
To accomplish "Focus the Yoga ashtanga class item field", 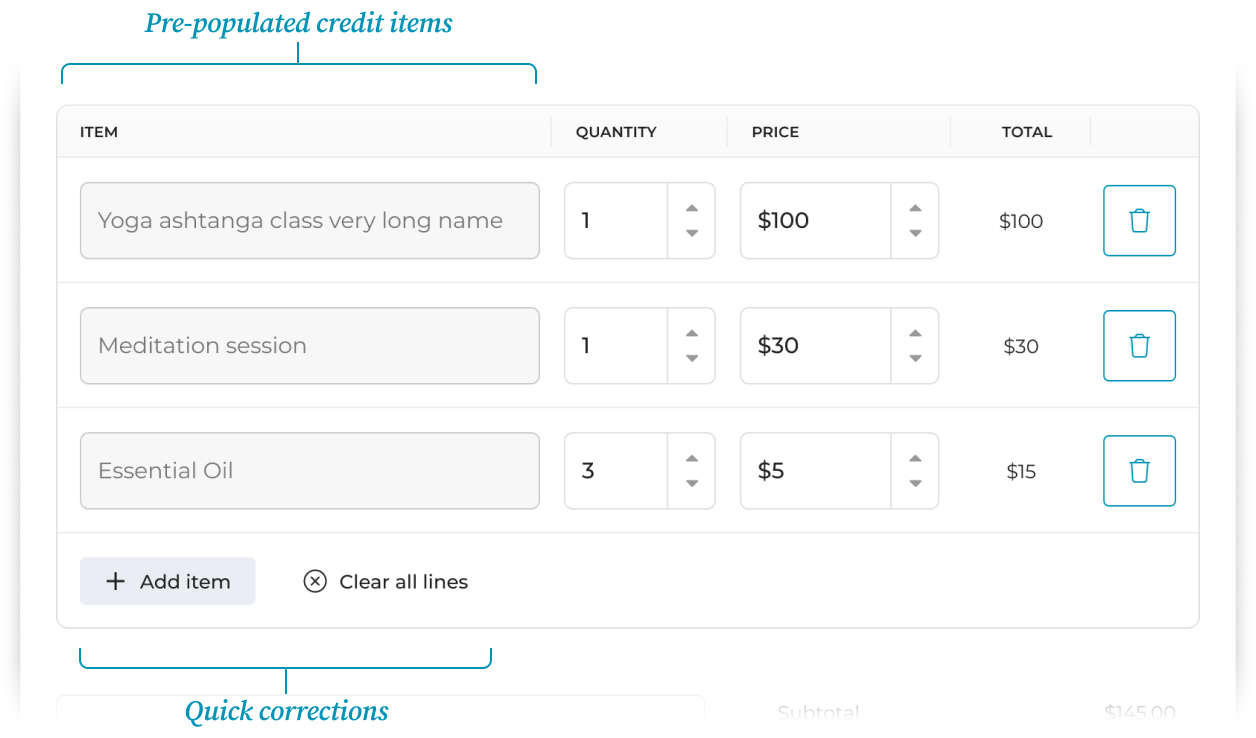I will [309, 221].
